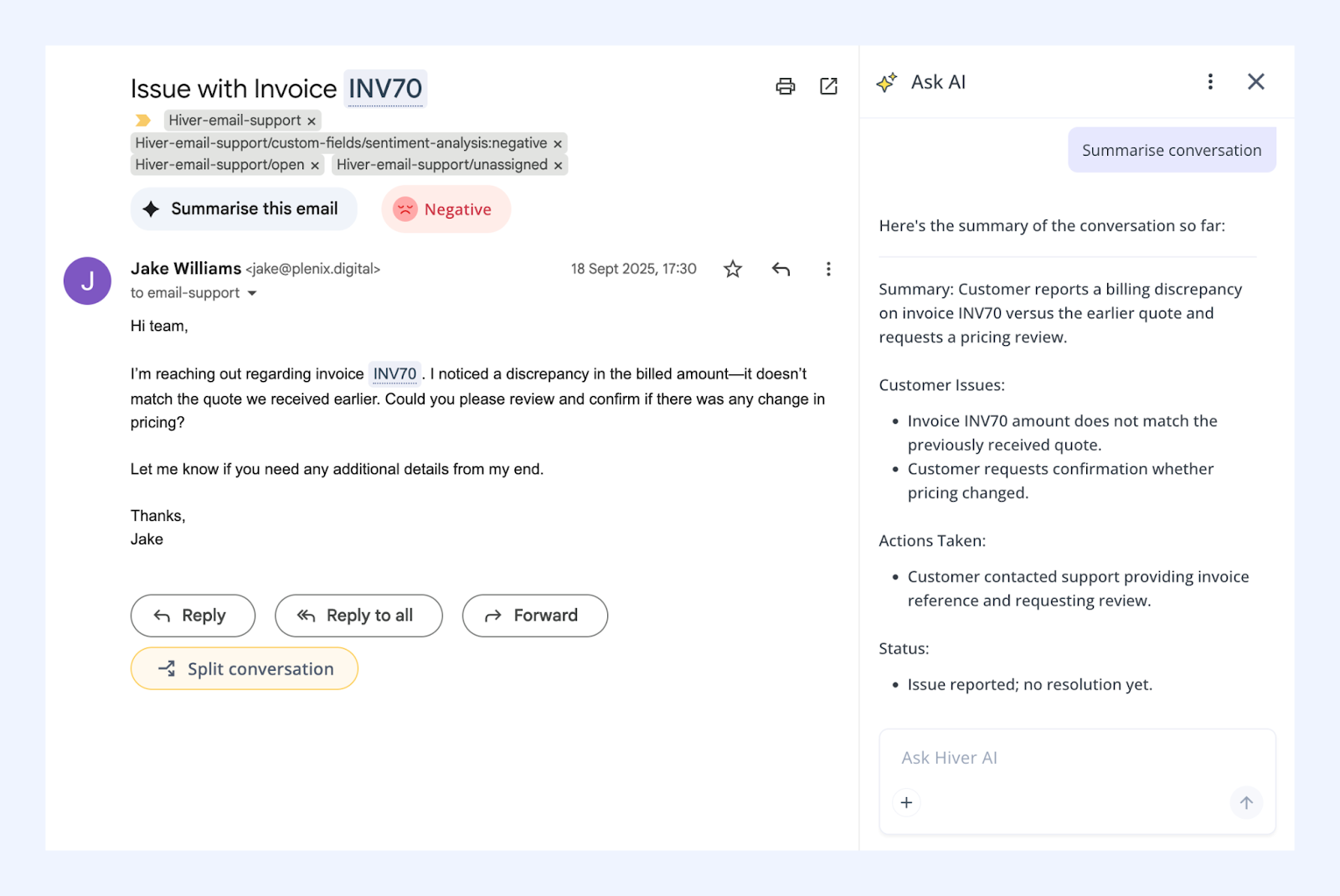1340x896 pixels.
Task: Open the Ask AI panel options menu
Action: pos(1210,81)
